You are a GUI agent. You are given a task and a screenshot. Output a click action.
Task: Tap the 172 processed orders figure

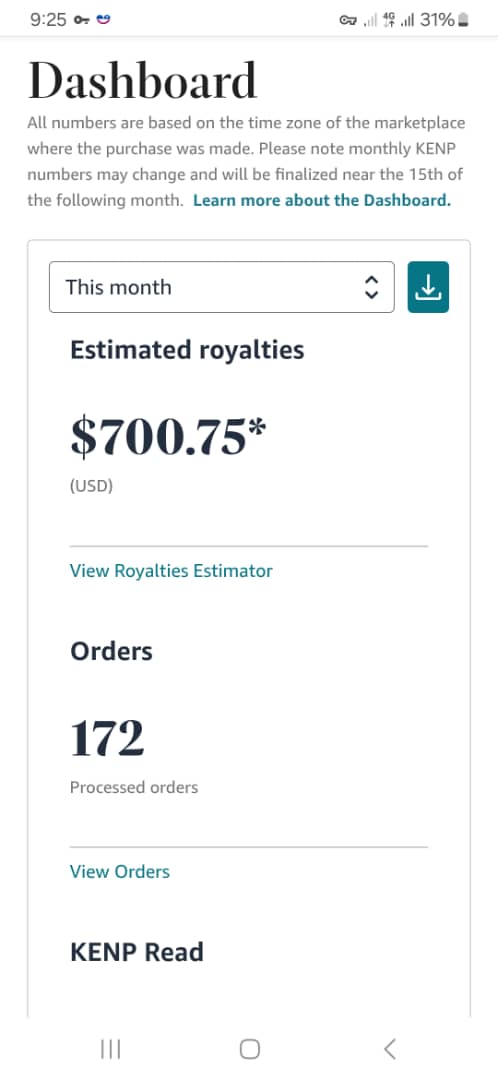[x=107, y=738]
